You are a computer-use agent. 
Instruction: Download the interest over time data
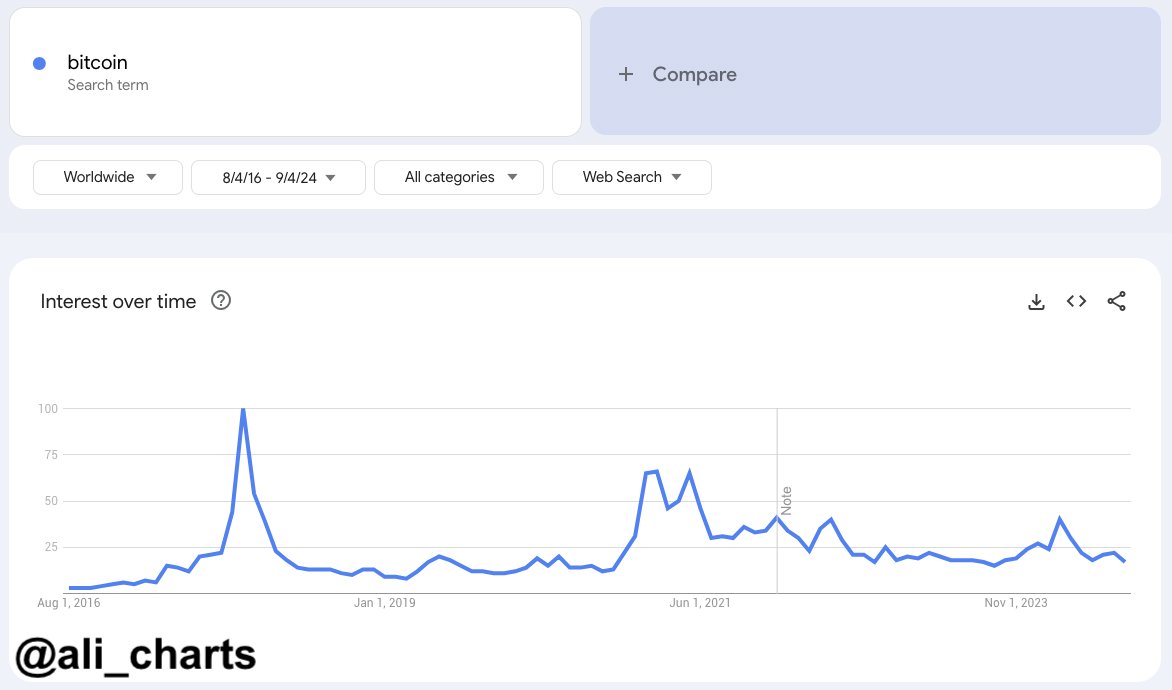1036,302
